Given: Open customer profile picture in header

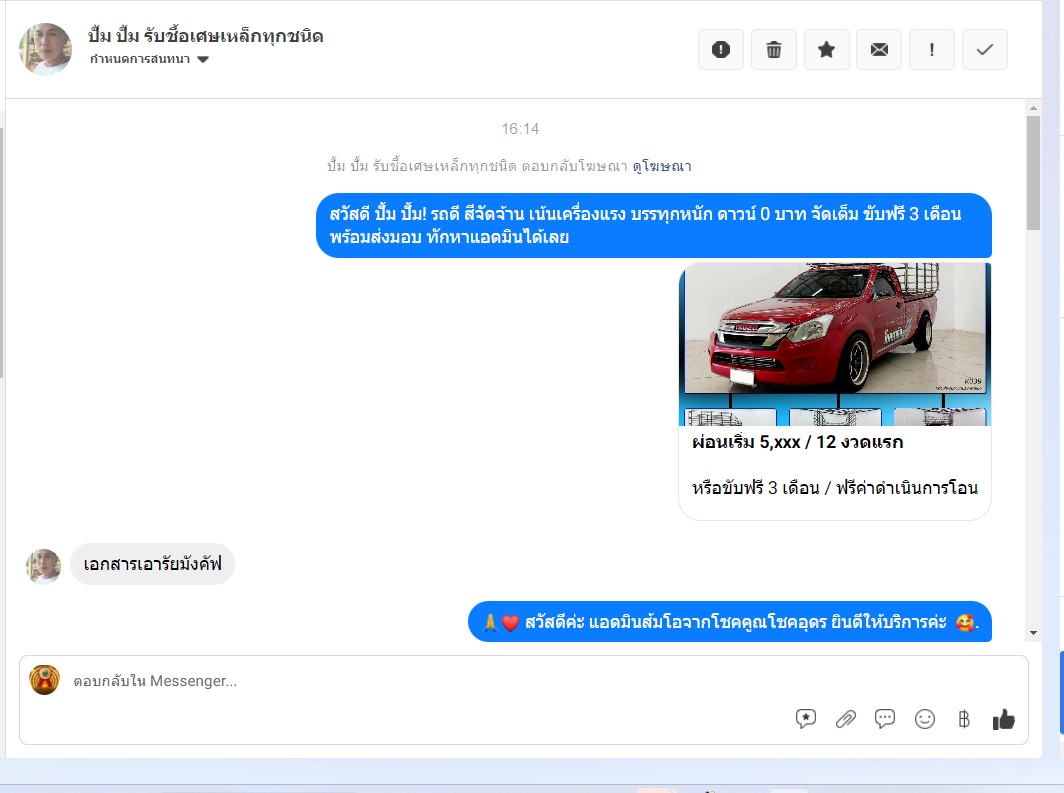Looking at the screenshot, I should 45,49.
